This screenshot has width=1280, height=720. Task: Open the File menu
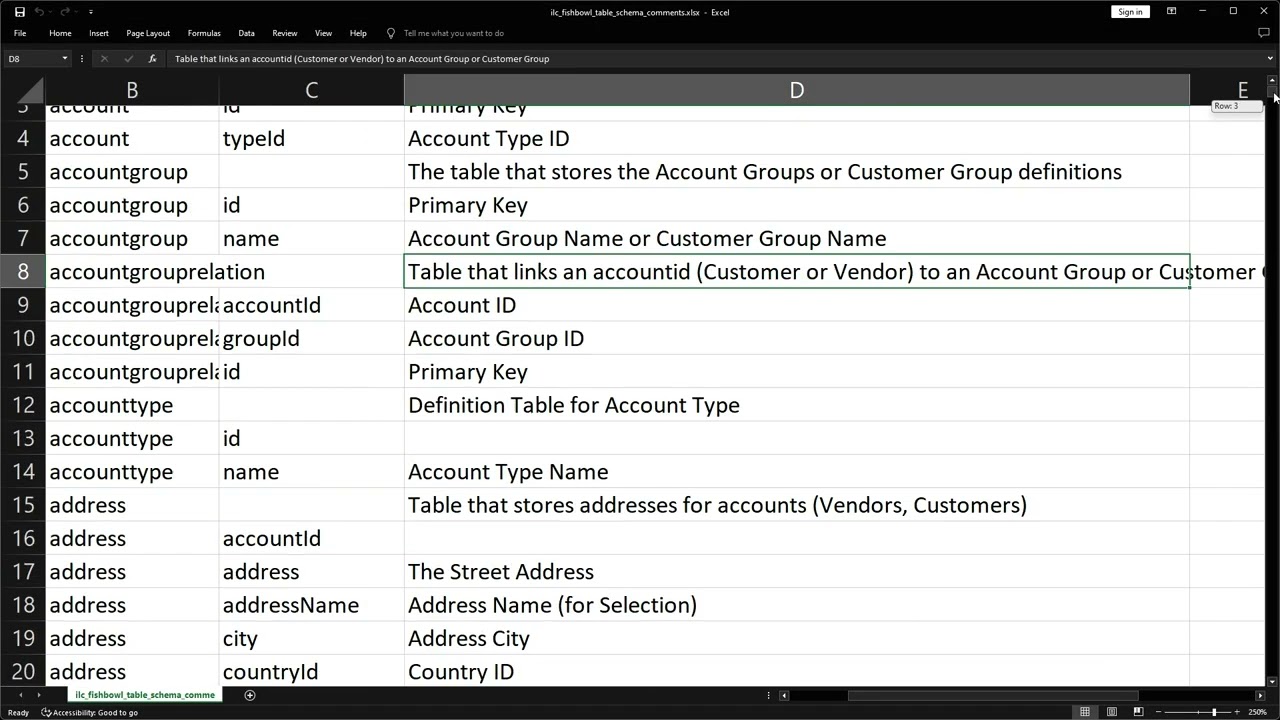click(x=20, y=33)
